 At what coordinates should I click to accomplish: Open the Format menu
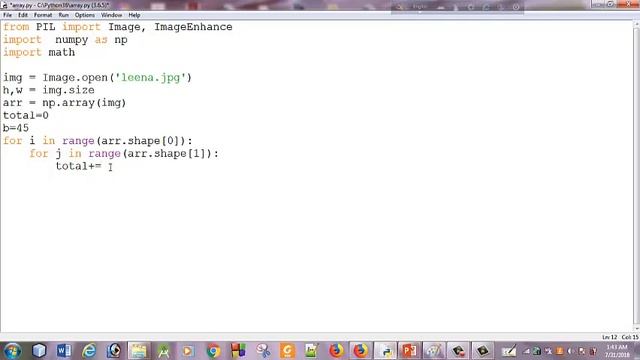pos(43,15)
